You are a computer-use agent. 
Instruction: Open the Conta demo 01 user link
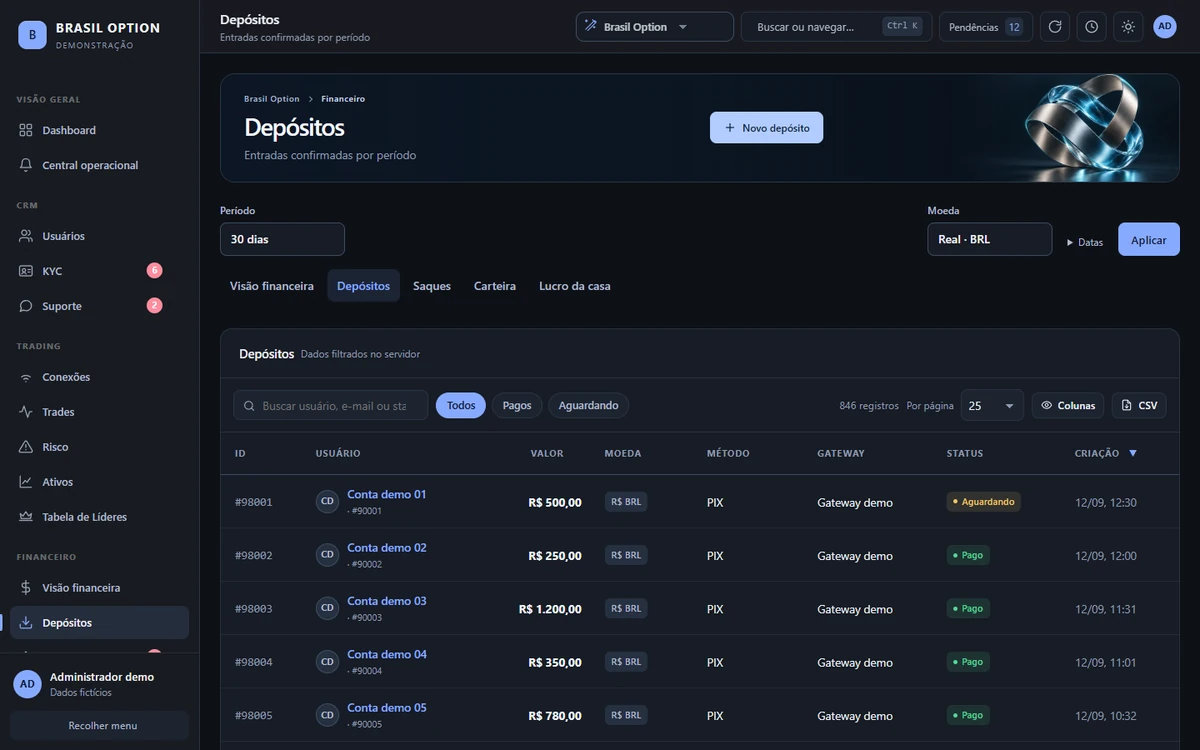coord(387,494)
